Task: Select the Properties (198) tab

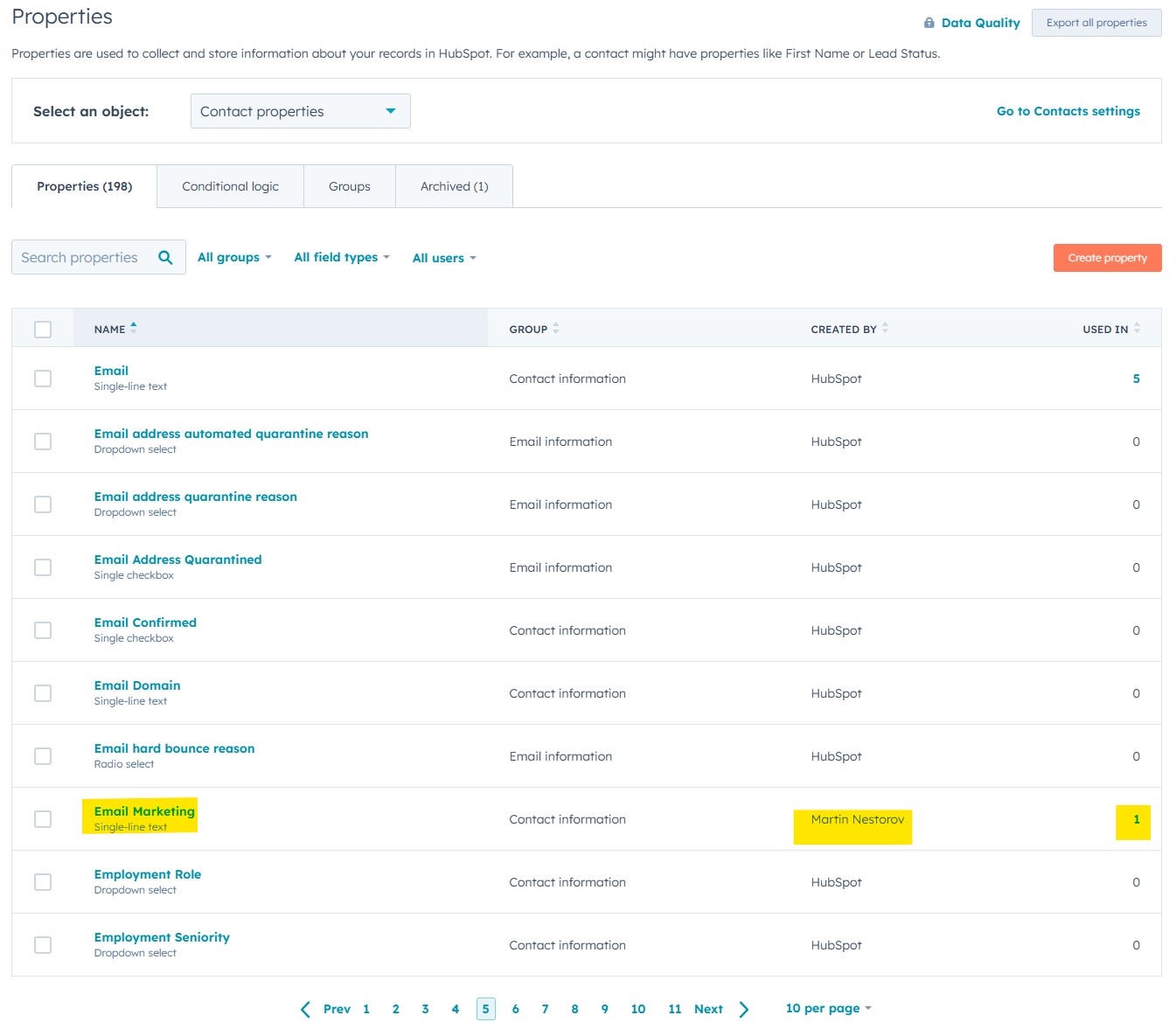Action: pyautogui.click(x=84, y=186)
